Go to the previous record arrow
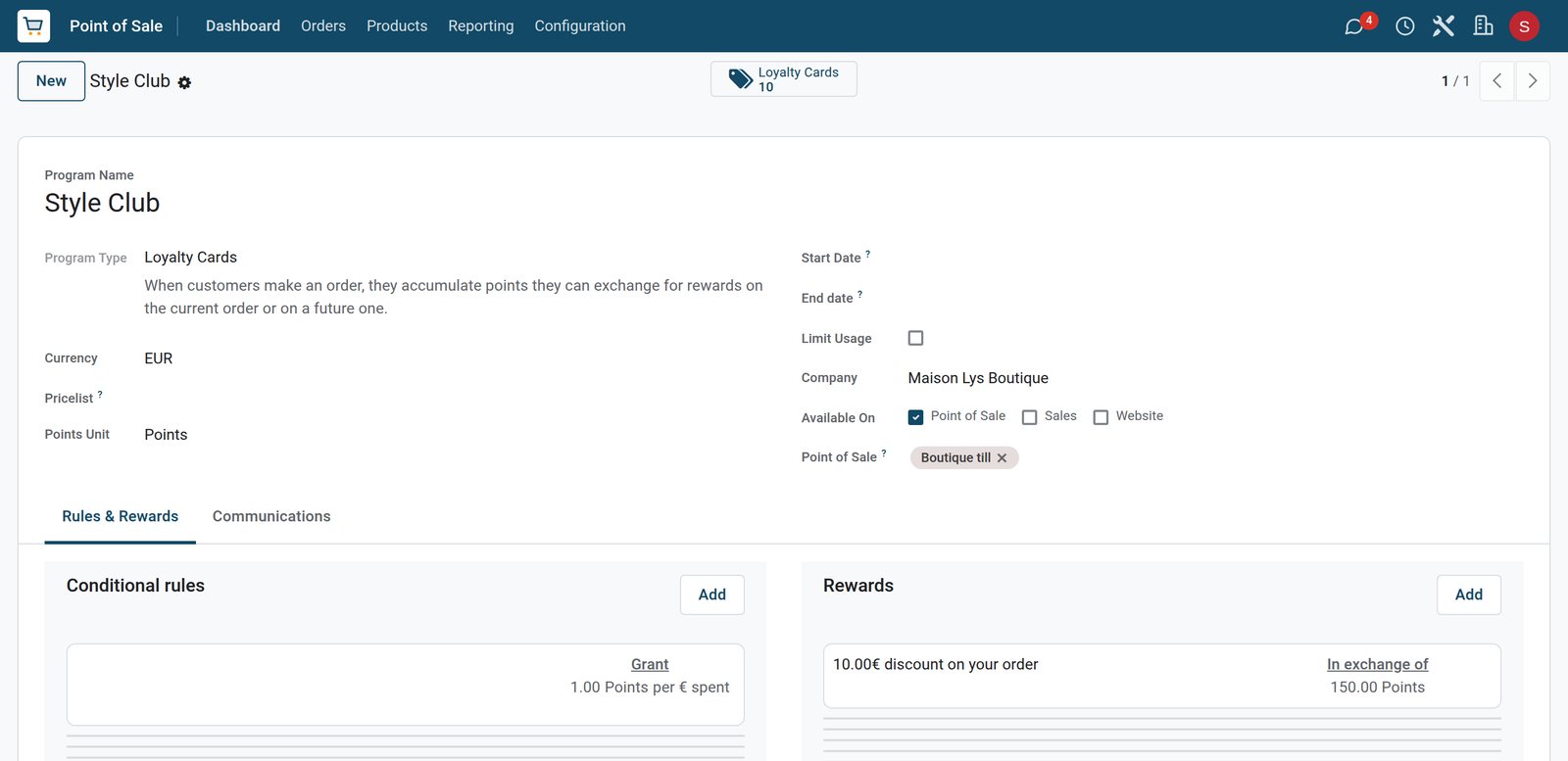 [1496, 81]
